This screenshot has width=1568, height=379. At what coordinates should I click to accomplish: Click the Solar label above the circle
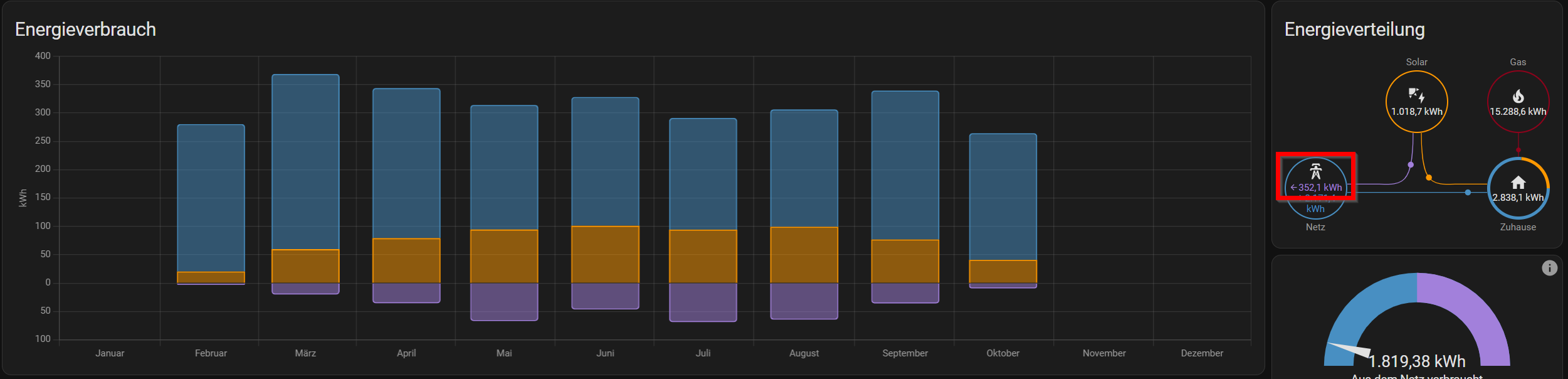[1416, 62]
